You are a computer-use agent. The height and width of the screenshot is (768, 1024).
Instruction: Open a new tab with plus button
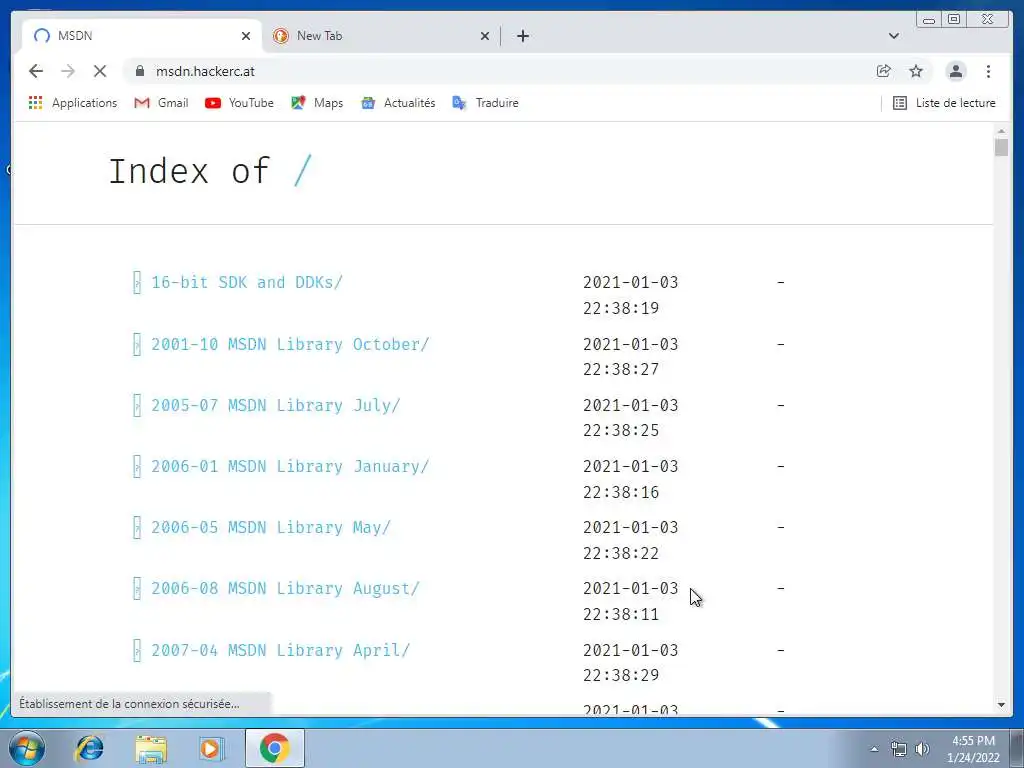point(522,36)
